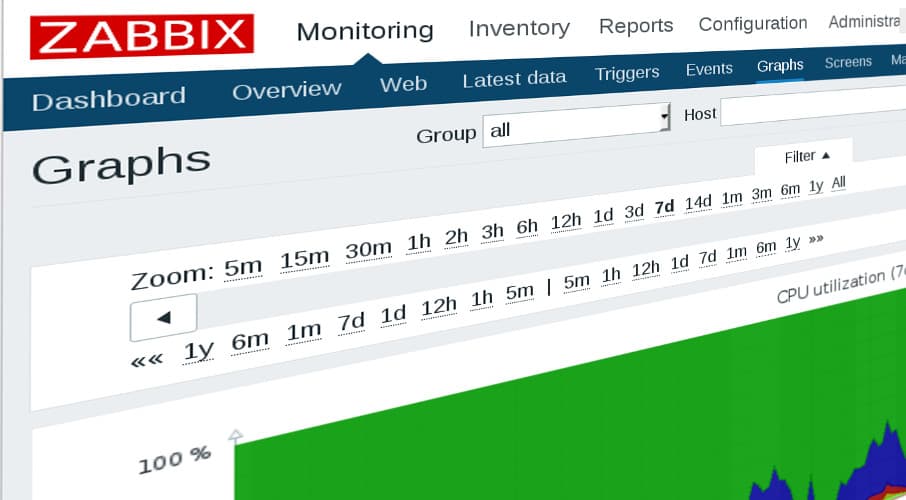
Task: Click the «« far-back navigation arrows
Action: [147, 360]
